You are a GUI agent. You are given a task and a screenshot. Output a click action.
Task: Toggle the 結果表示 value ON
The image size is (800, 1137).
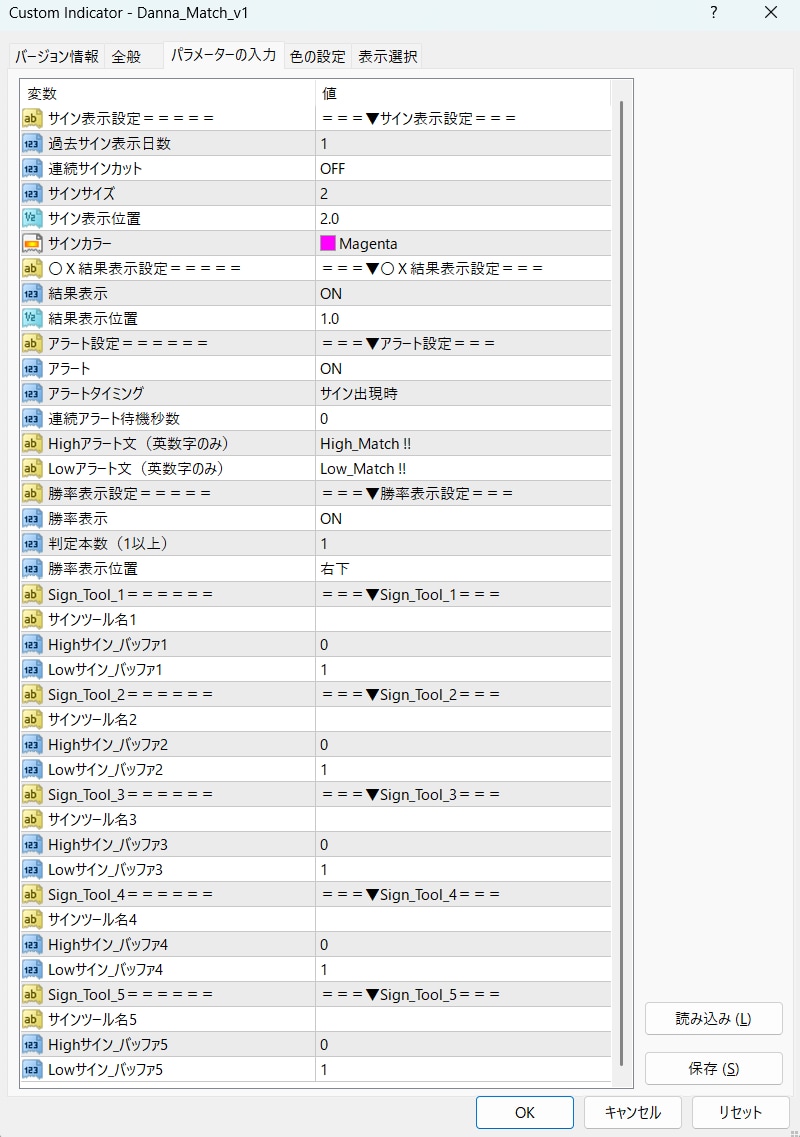pos(463,294)
